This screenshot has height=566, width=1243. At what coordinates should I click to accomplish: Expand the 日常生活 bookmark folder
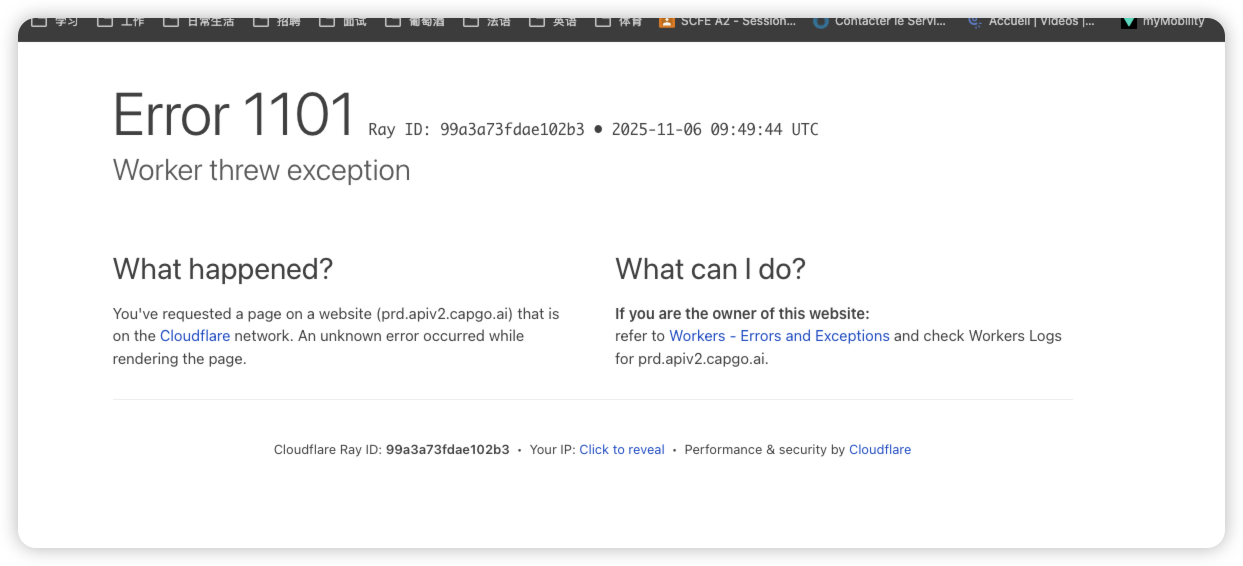[x=198, y=21]
